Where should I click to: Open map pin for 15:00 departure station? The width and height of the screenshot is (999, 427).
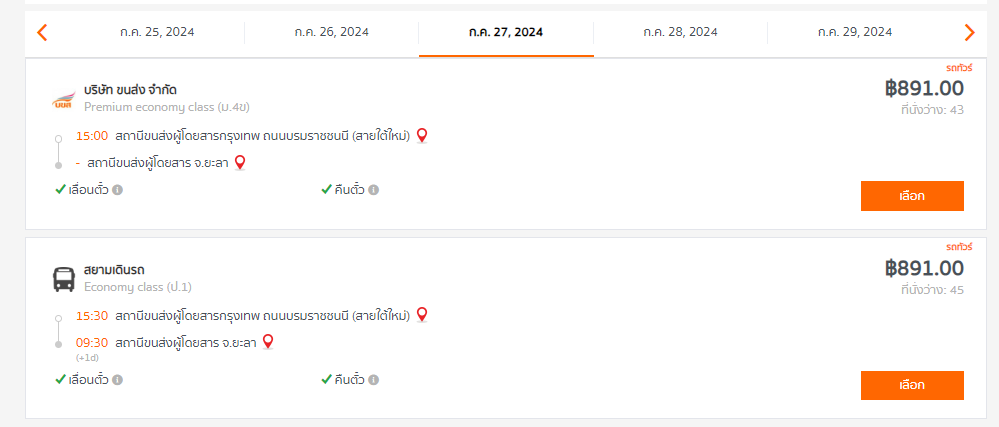421,136
